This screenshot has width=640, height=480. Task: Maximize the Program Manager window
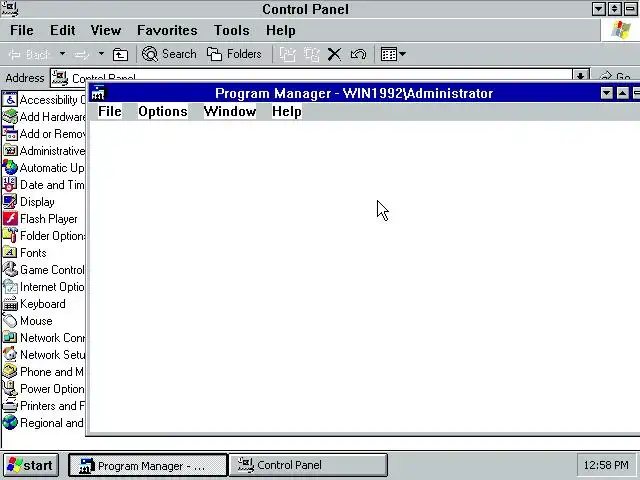[622, 93]
